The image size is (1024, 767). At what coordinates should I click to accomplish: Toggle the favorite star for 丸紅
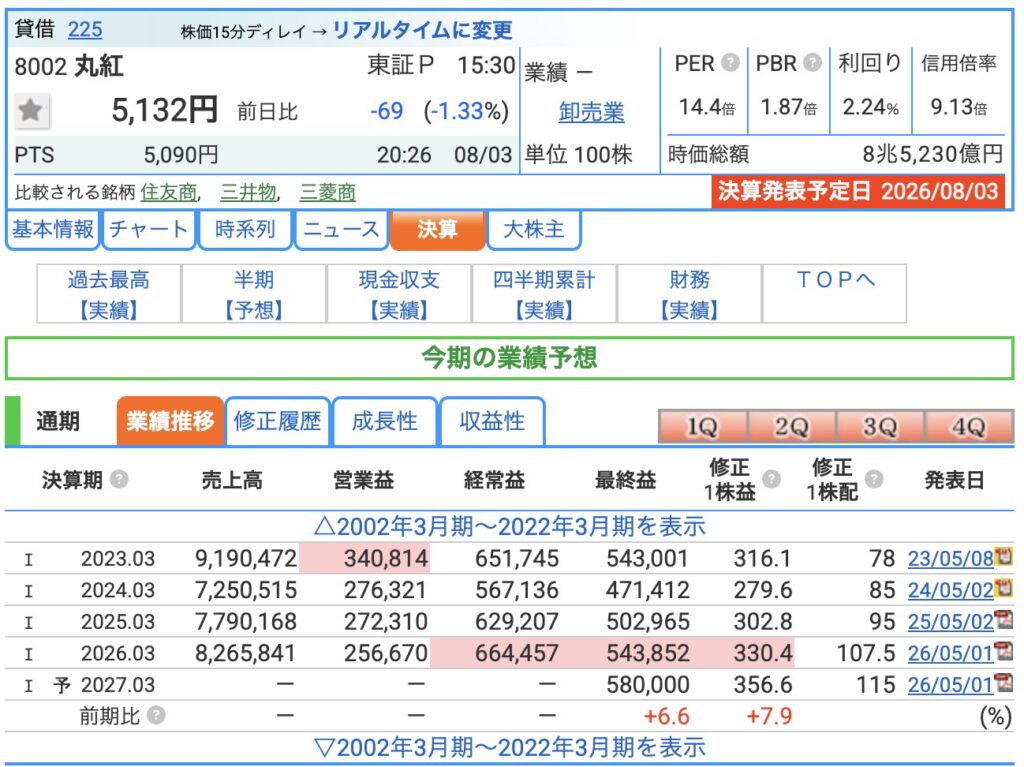pyautogui.click(x=31, y=110)
